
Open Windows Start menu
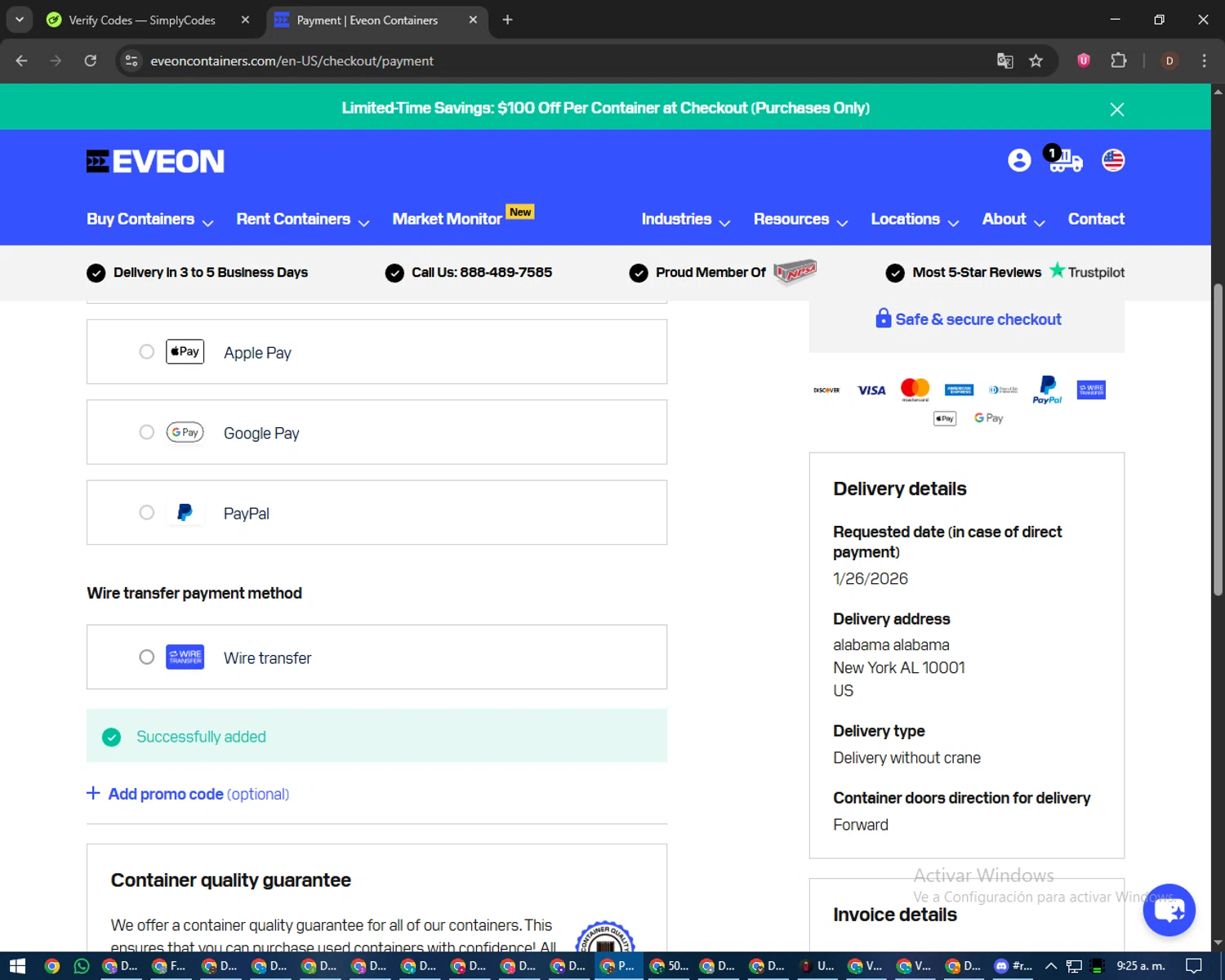point(17,966)
